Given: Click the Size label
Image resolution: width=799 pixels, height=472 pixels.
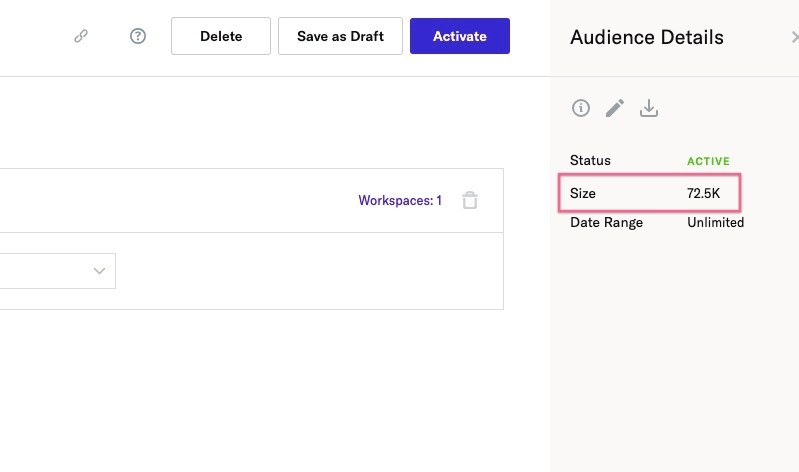Looking at the screenshot, I should pos(583,193).
